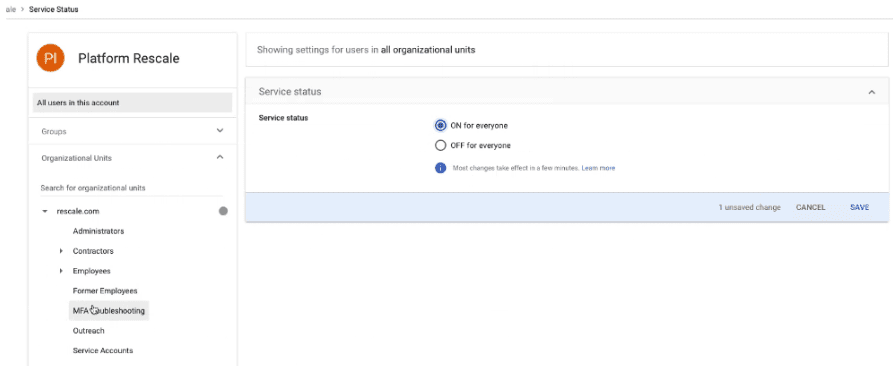This screenshot has height=366, width=893.
Task: Click the Platform Rescale title
Action: click(129, 58)
